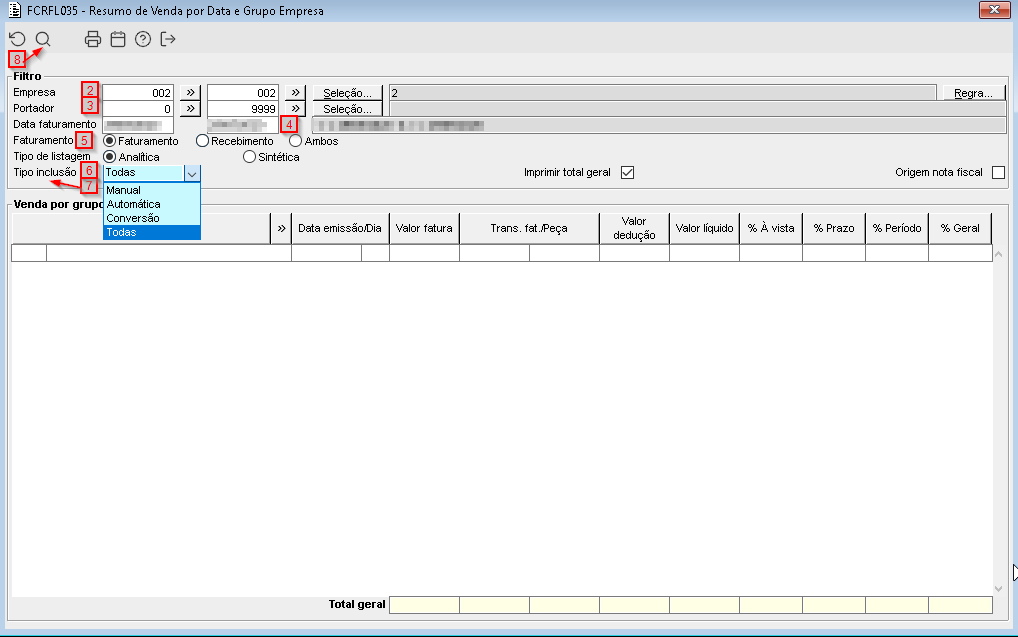Select Automática in the dropdown list
Viewport: 1018px width, 637px height.
152,204
